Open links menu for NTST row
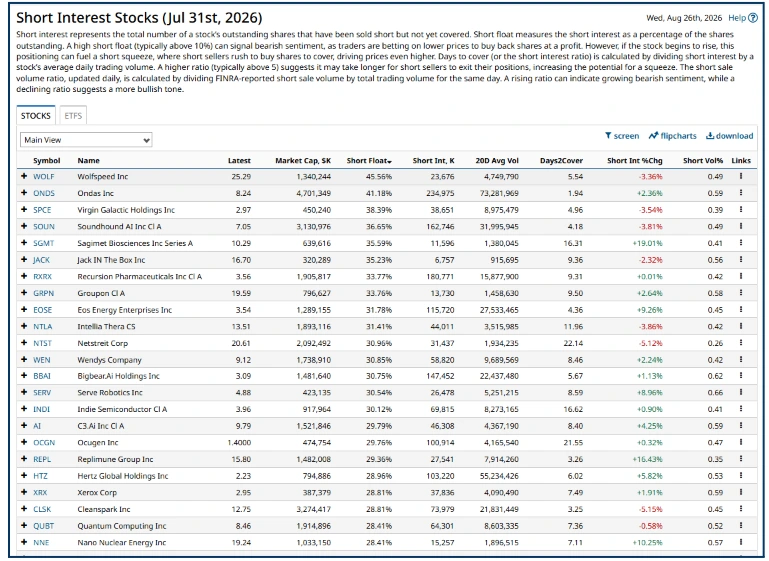 tap(741, 343)
